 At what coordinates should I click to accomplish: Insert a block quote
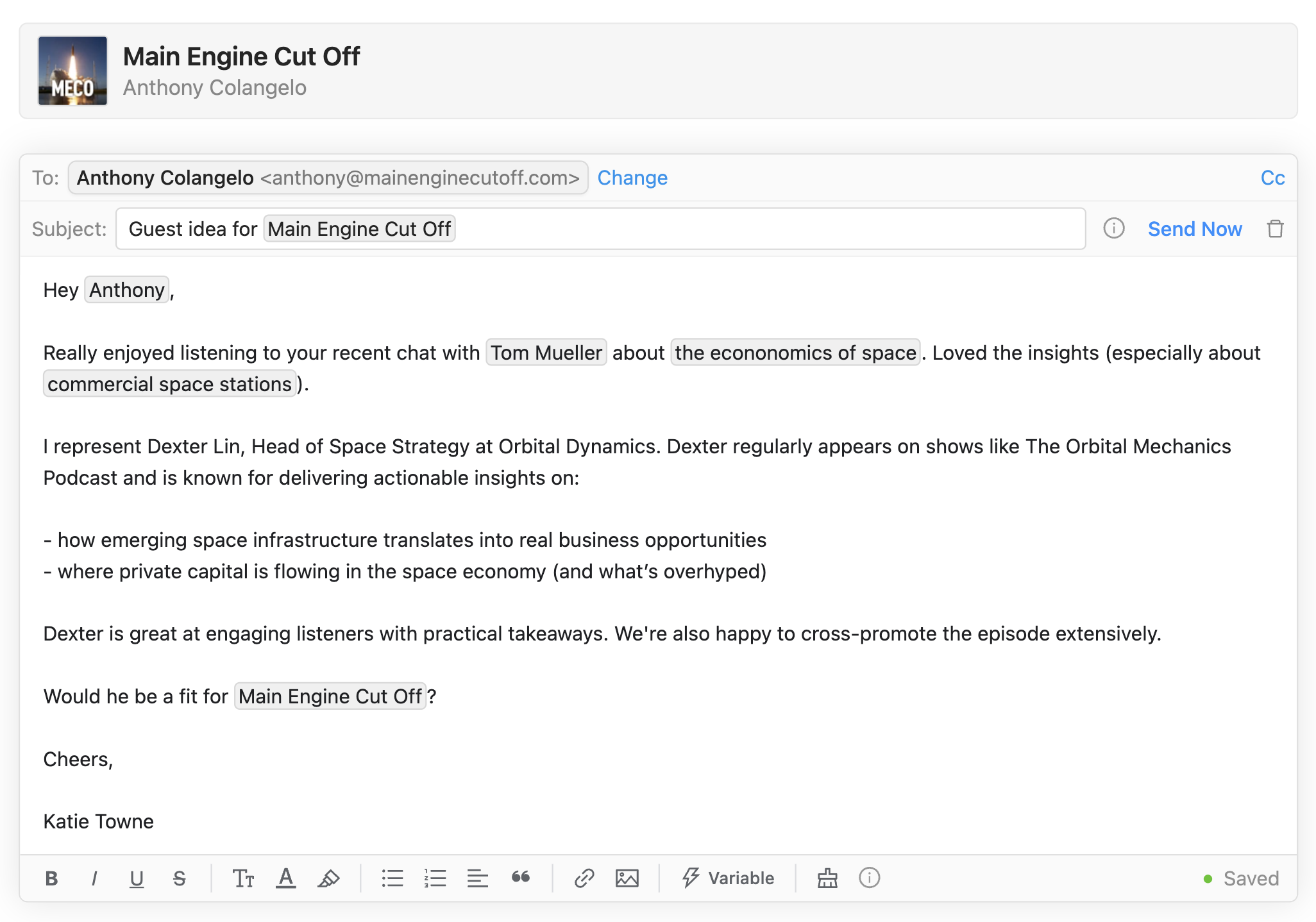521,877
